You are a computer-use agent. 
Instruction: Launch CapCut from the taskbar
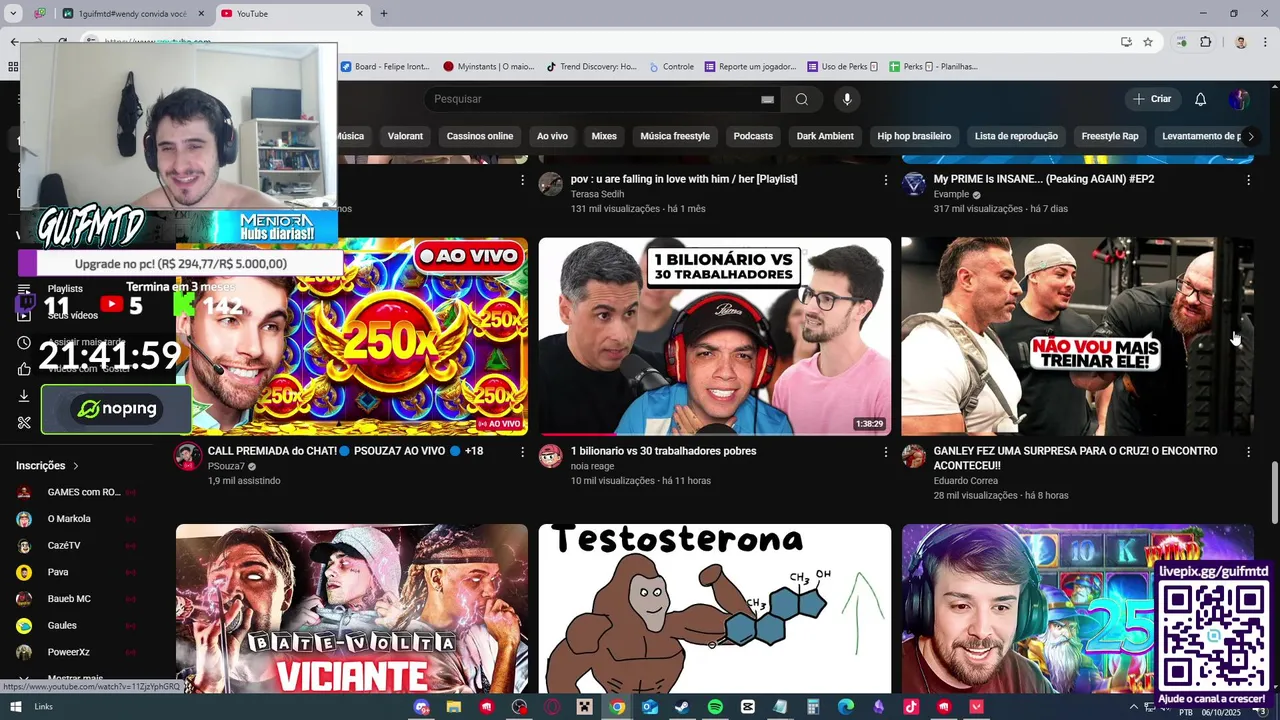pos(747,707)
